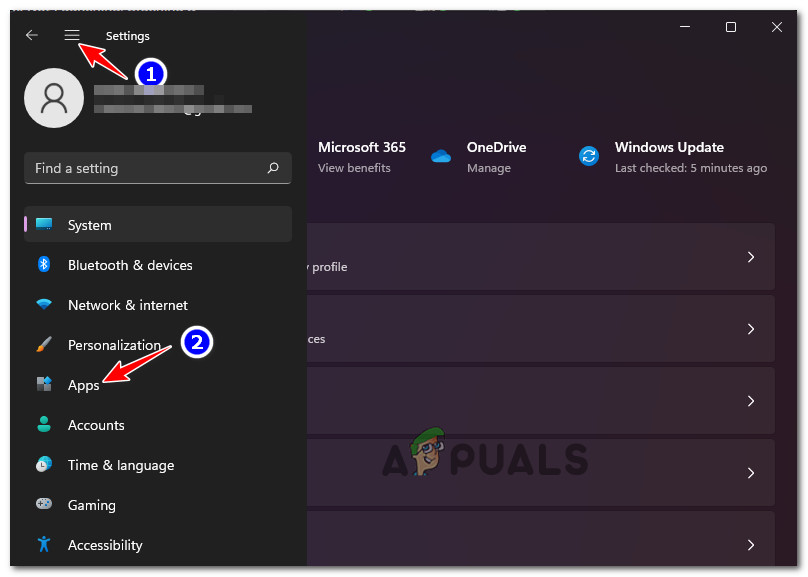
Task: Maximize the Settings window
Action: click(x=731, y=27)
